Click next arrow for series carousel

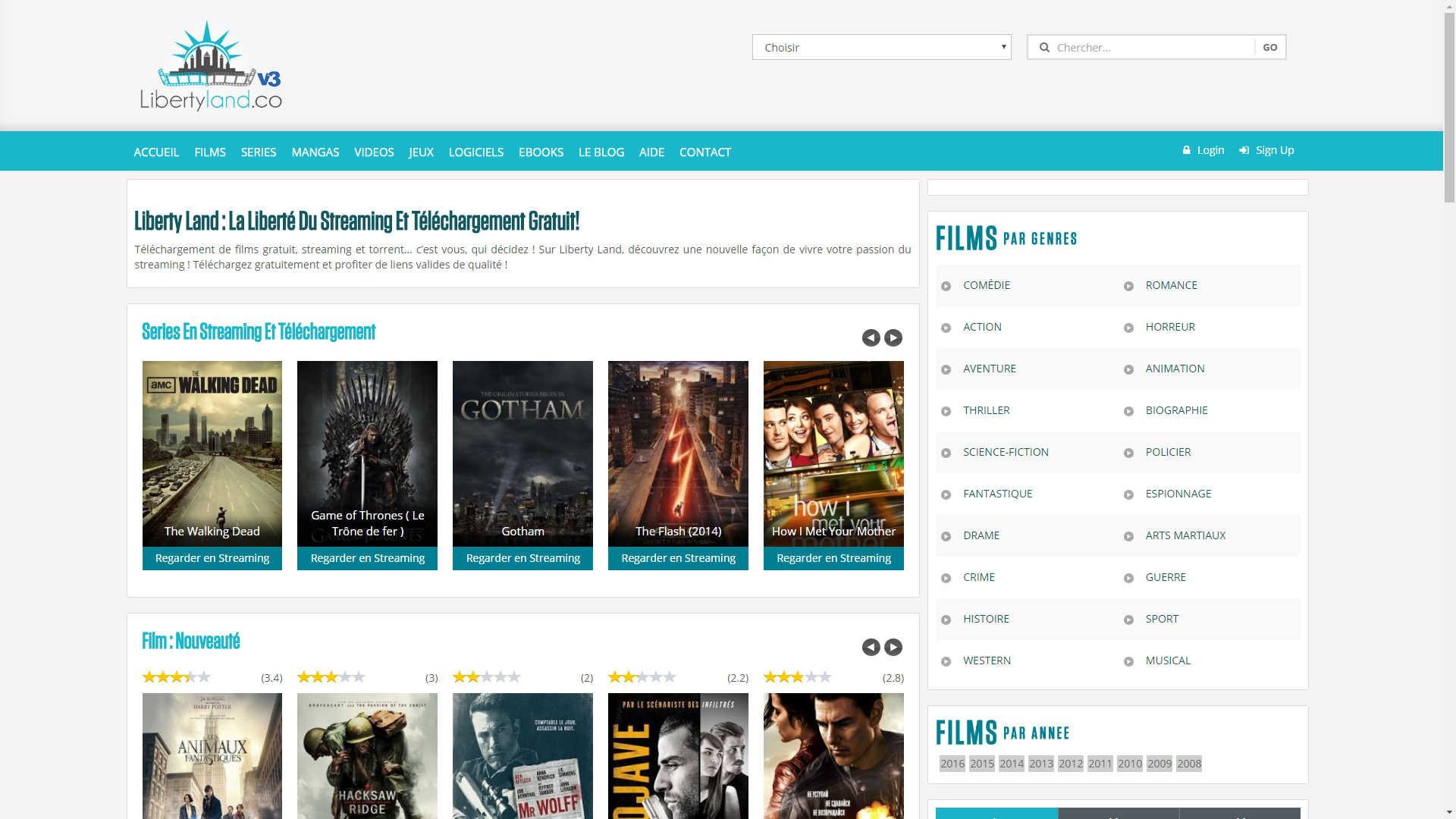point(893,338)
